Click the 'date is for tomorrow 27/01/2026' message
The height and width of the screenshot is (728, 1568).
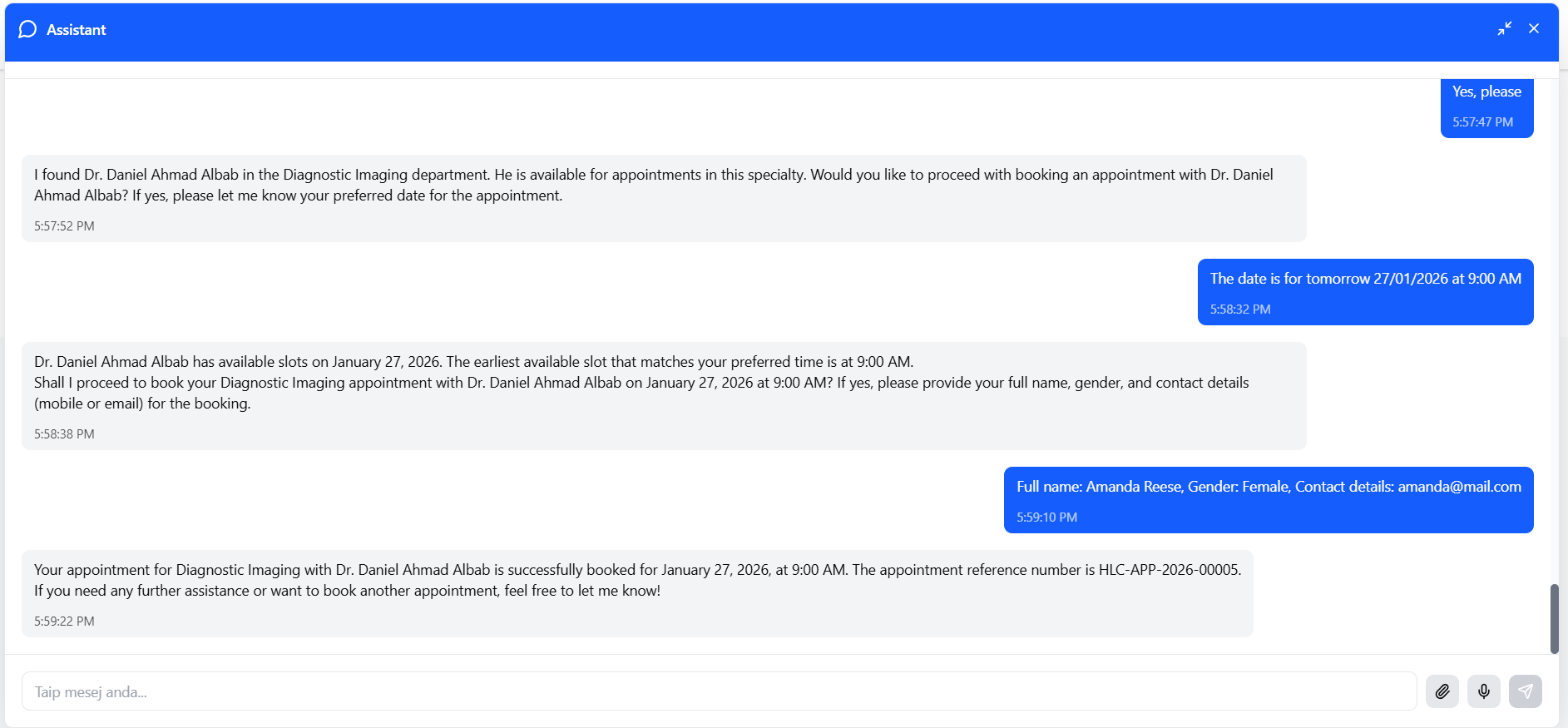pos(1365,280)
